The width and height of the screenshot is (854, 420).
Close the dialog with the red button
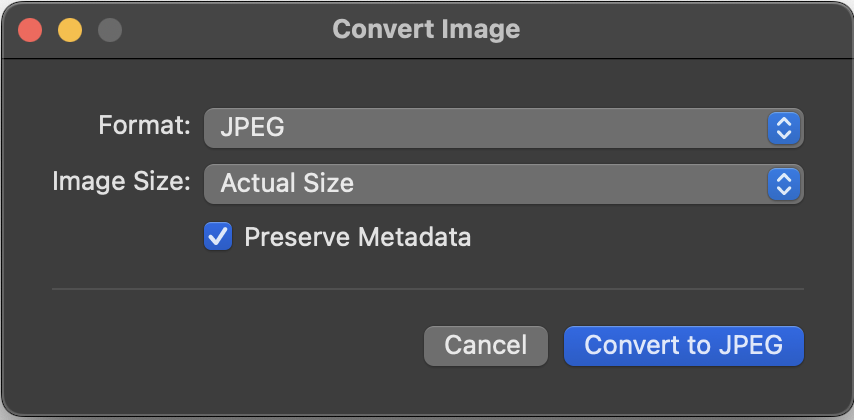30,30
